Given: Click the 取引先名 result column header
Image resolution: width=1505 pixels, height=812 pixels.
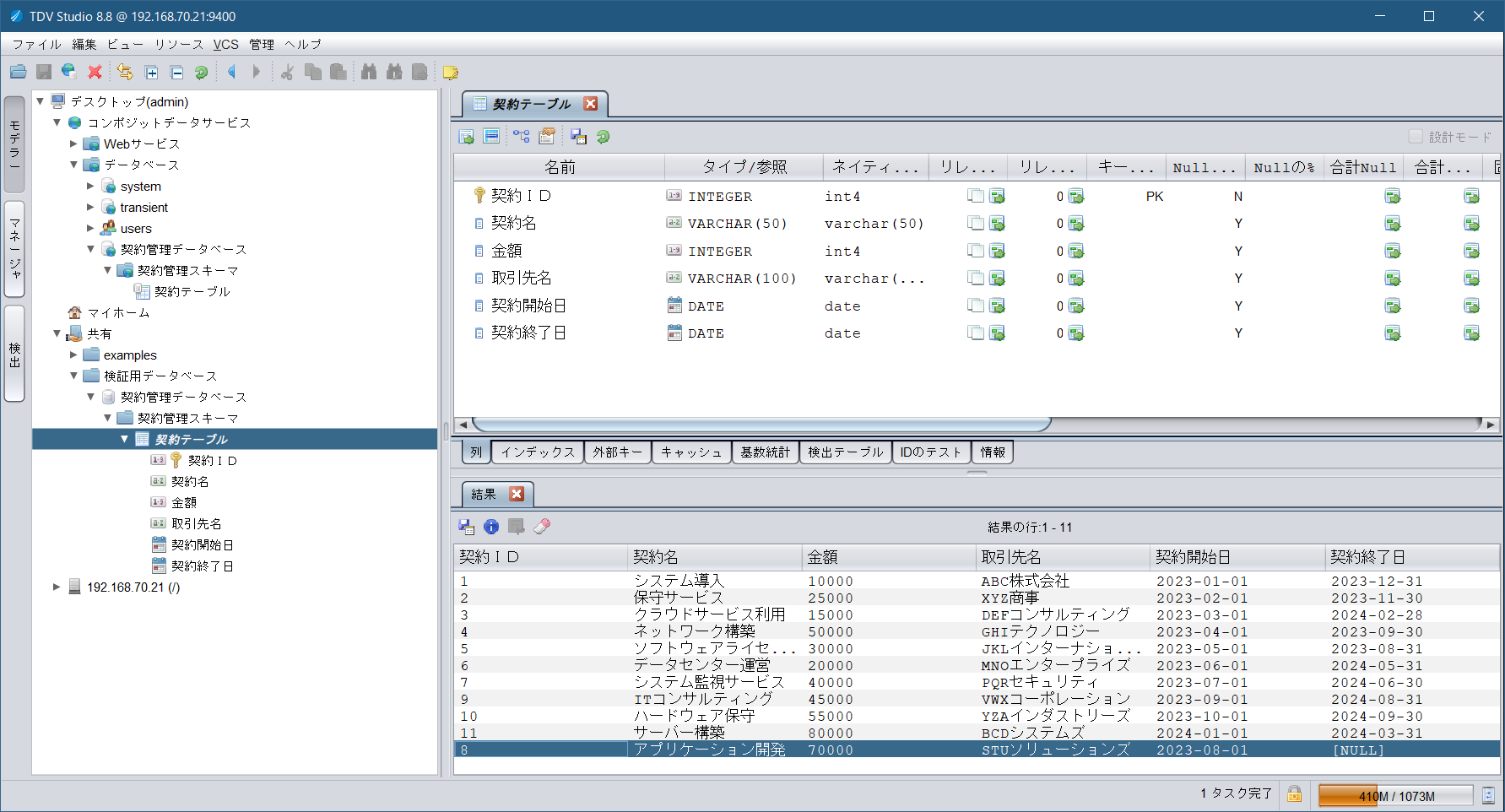Looking at the screenshot, I should (x=1063, y=557).
